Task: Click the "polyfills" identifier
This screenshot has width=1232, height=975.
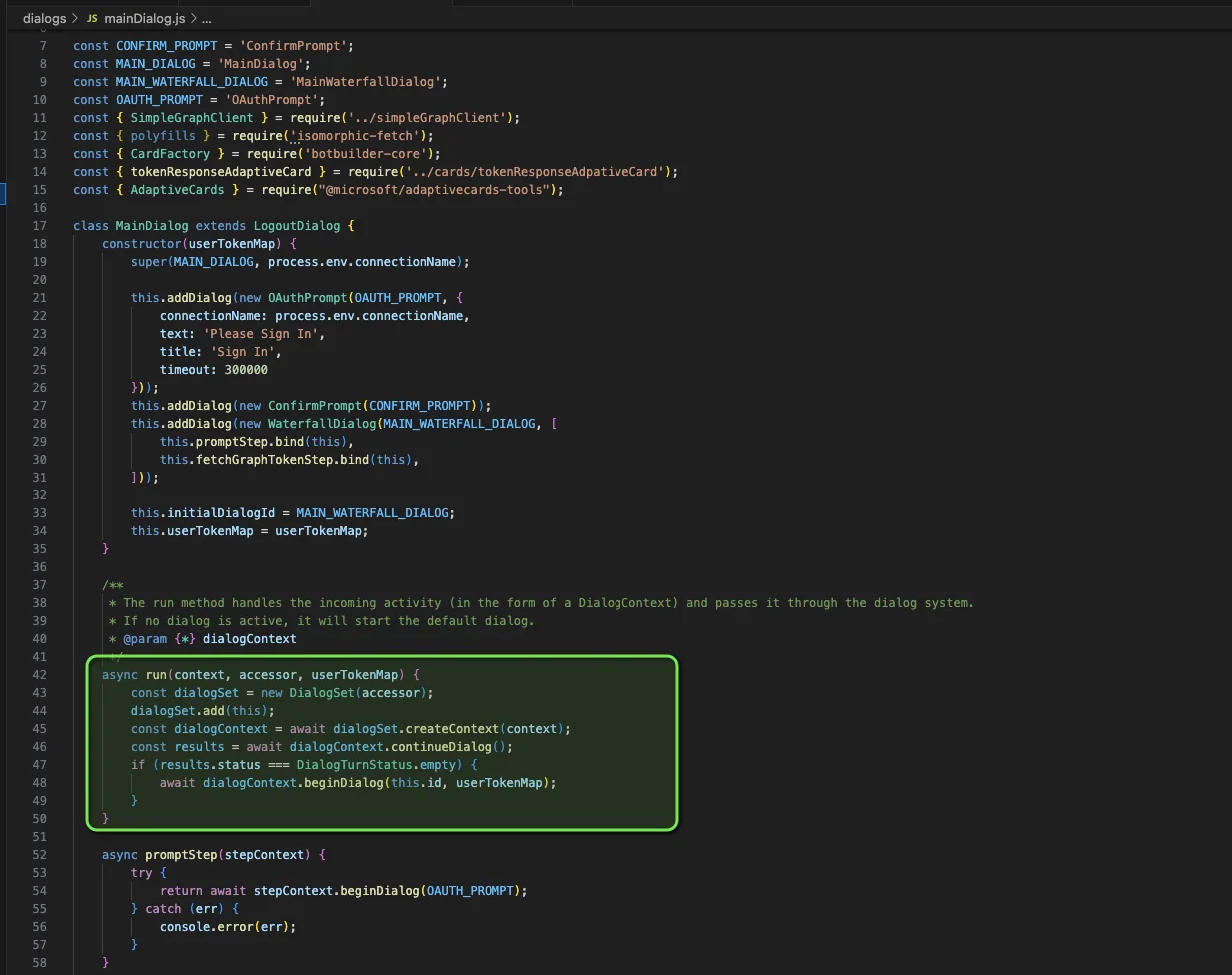Action: click(163, 136)
